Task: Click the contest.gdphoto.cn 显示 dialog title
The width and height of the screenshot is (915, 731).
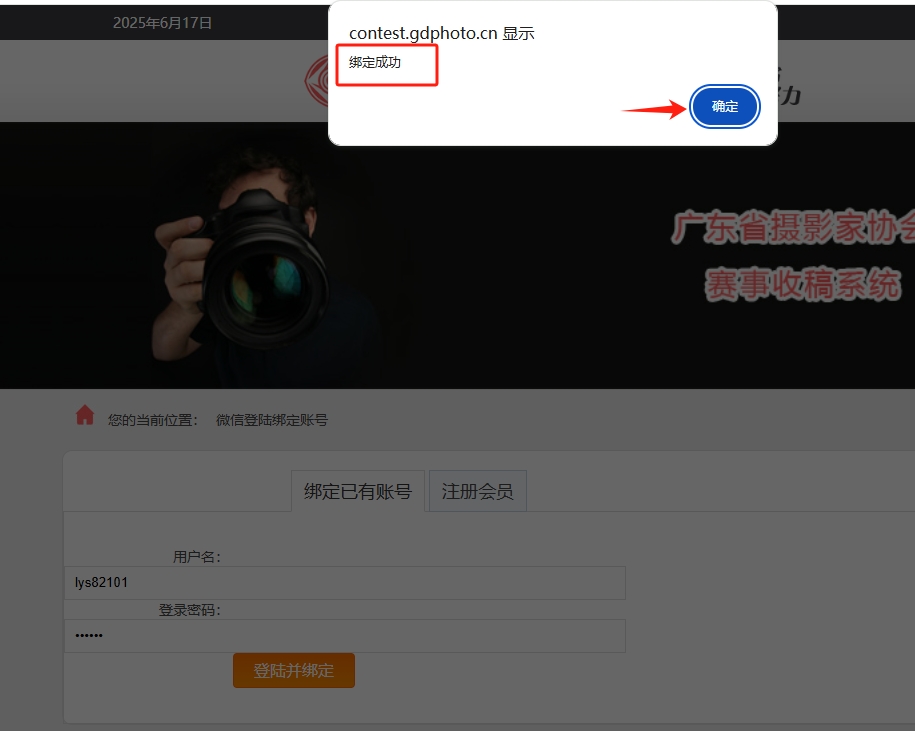Action: (x=441, y=33)
